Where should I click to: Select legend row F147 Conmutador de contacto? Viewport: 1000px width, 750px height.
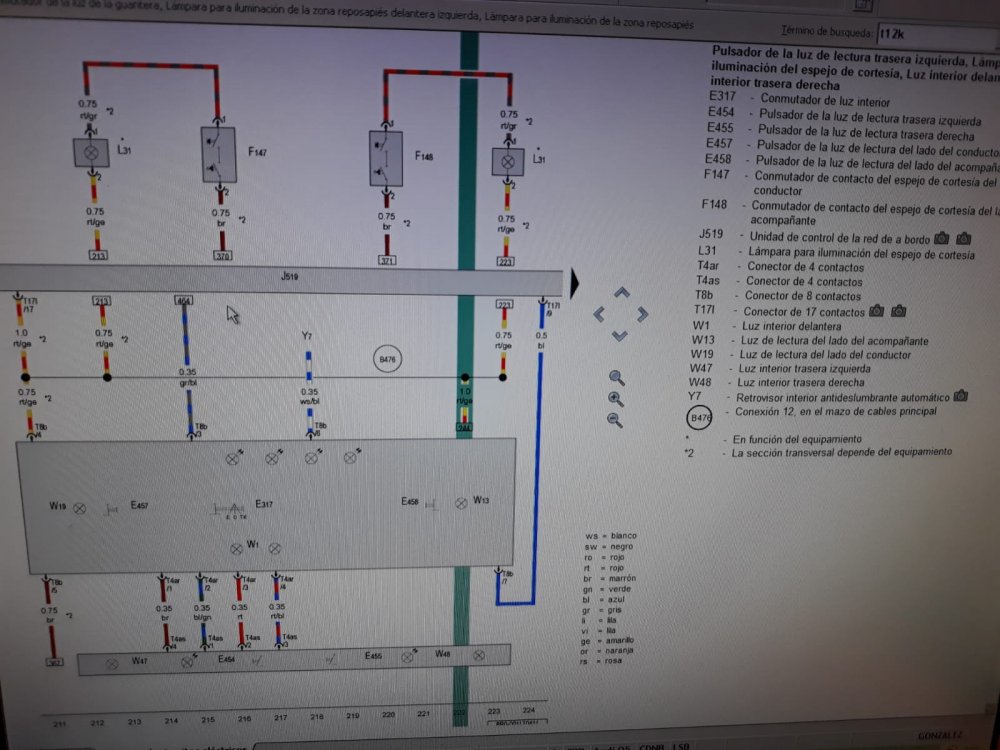click(851, 181)
